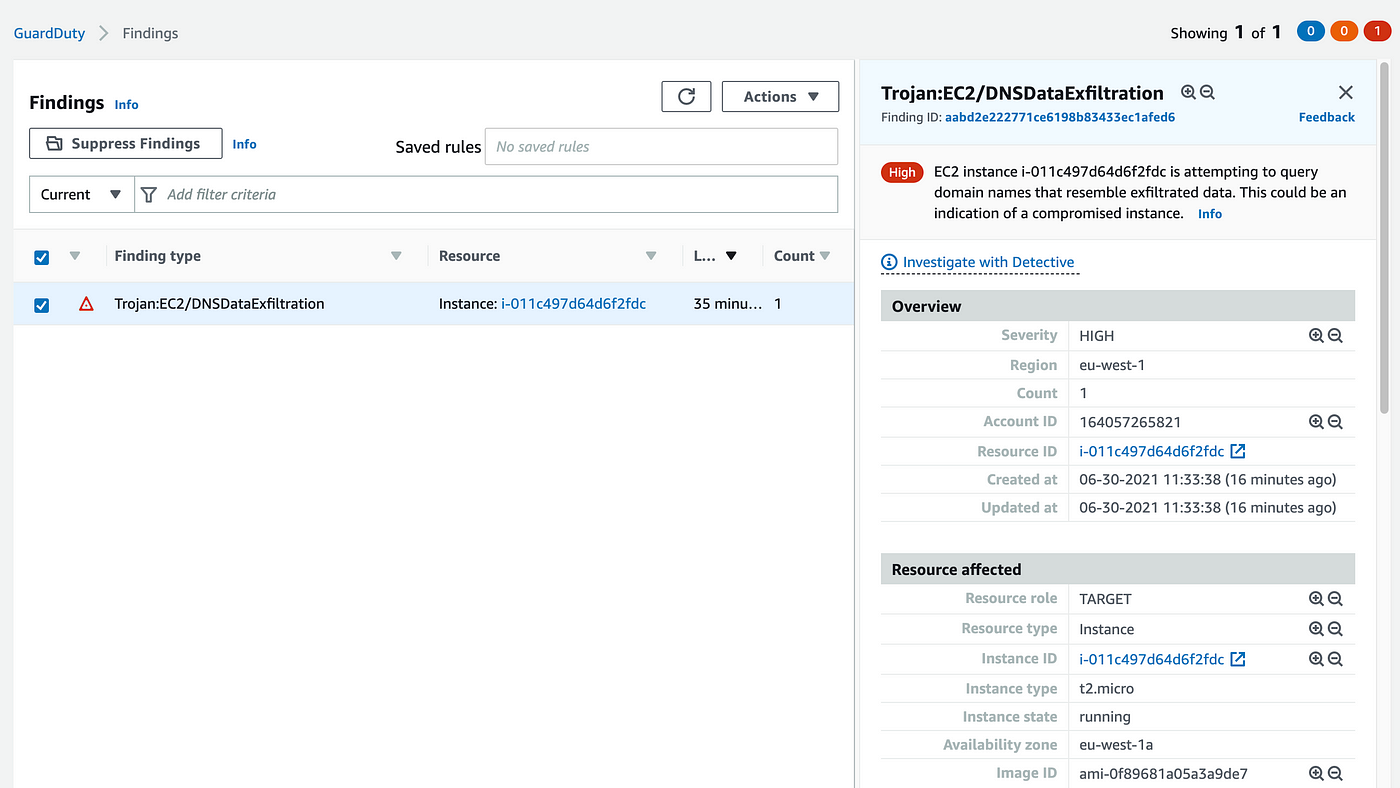Open Resource ID external link icon
Screen dimensions: 1400x788
(x=1238, y=451)
